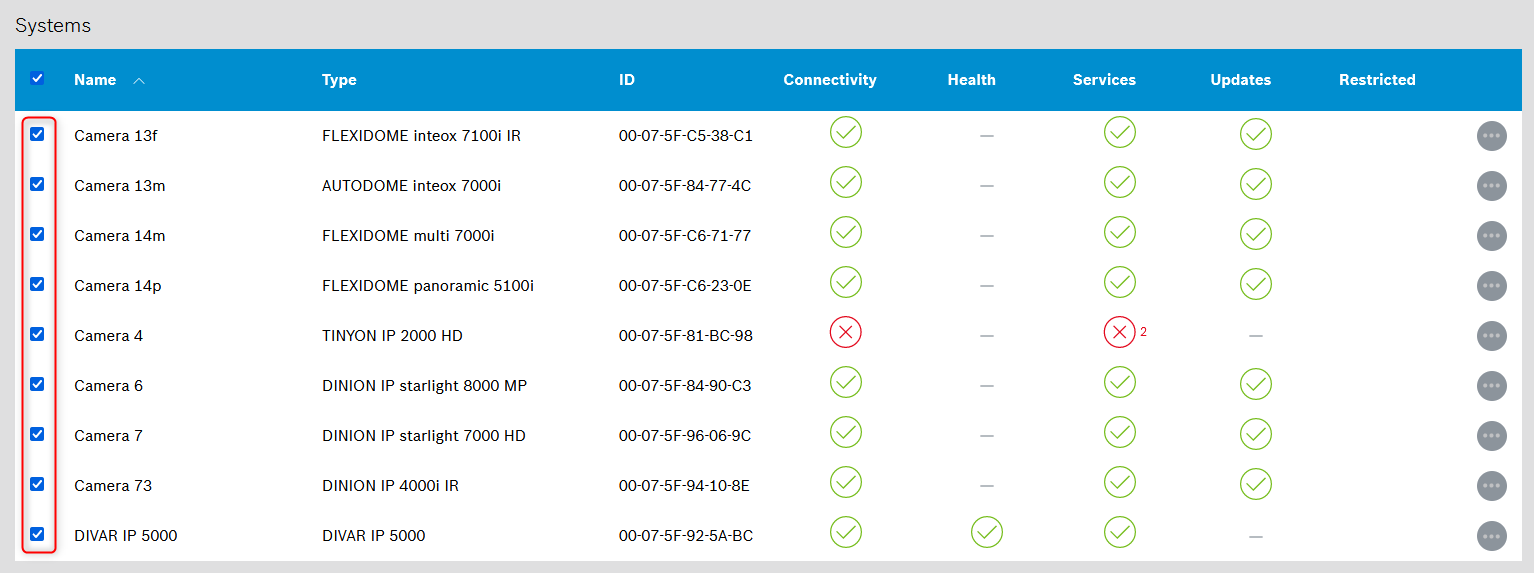Click the services checkmark for Camera 73
The width and height of the screenshot is (1534, 573).
pyautogui.click(x=1119, y=482)
